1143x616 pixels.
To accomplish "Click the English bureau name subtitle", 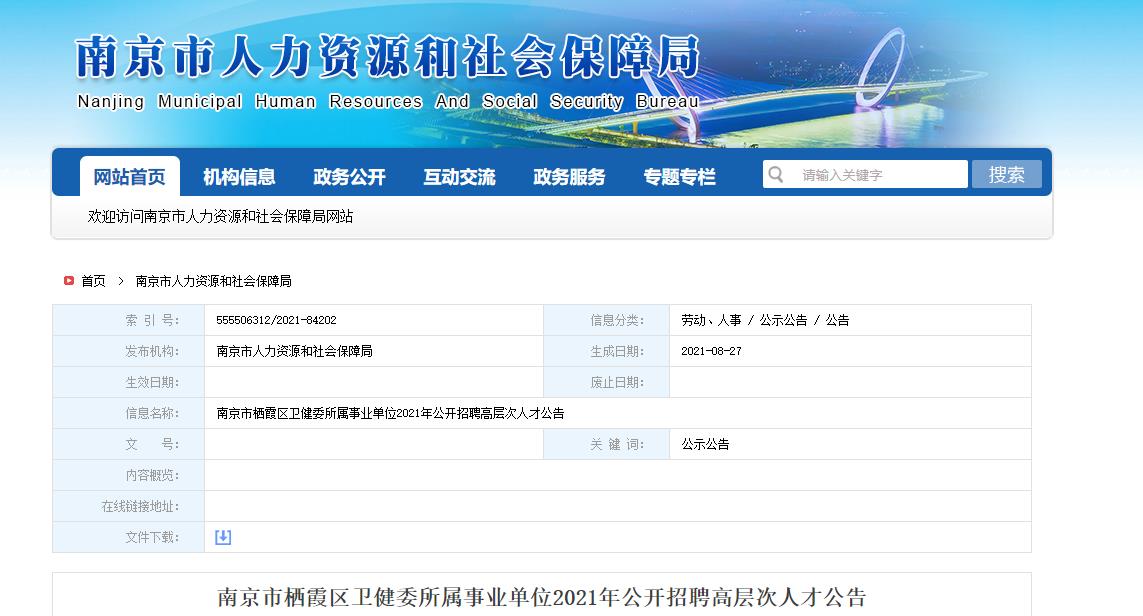I will (388, 101).
